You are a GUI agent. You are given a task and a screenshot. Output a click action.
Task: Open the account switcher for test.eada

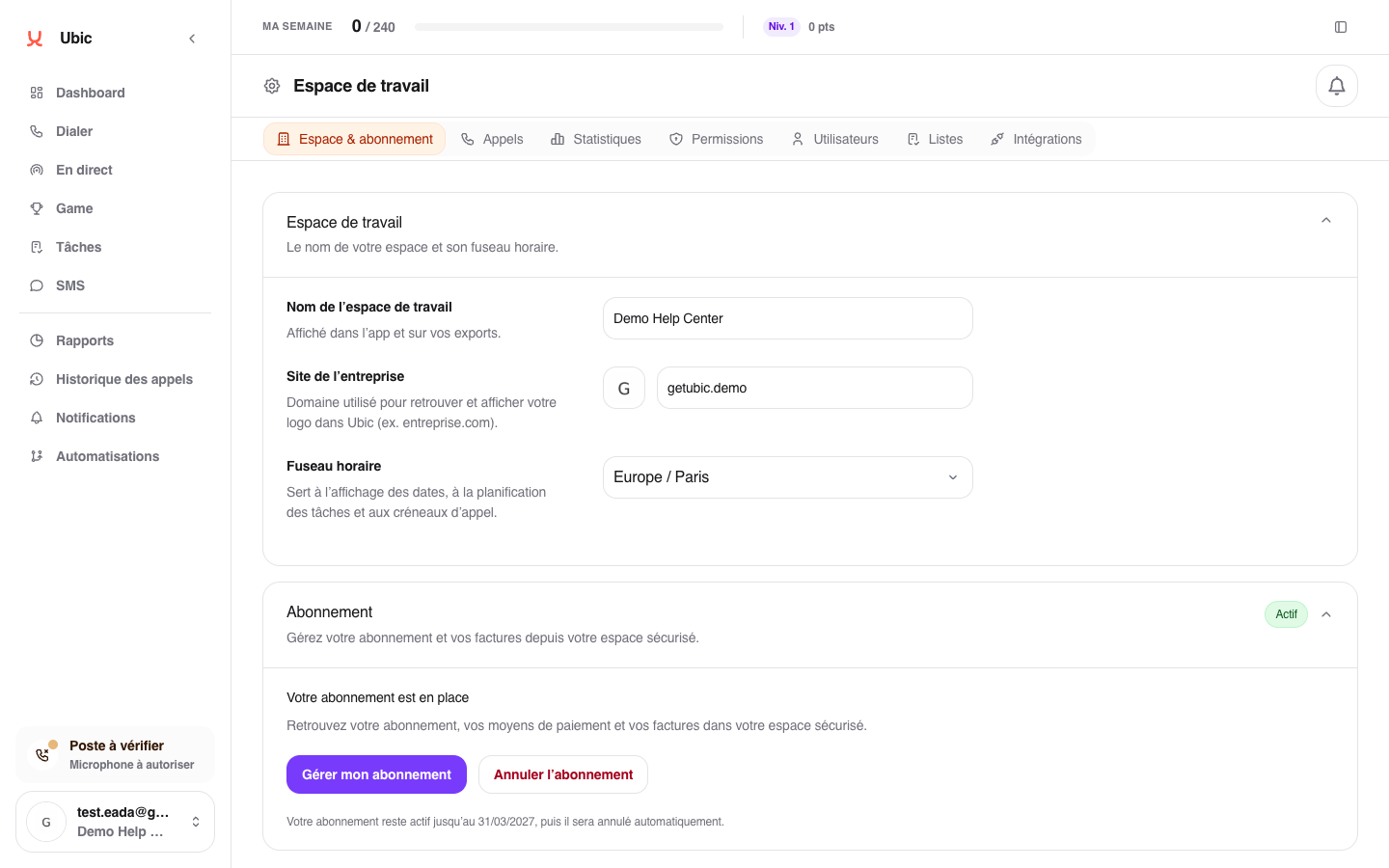pos(115,822)
